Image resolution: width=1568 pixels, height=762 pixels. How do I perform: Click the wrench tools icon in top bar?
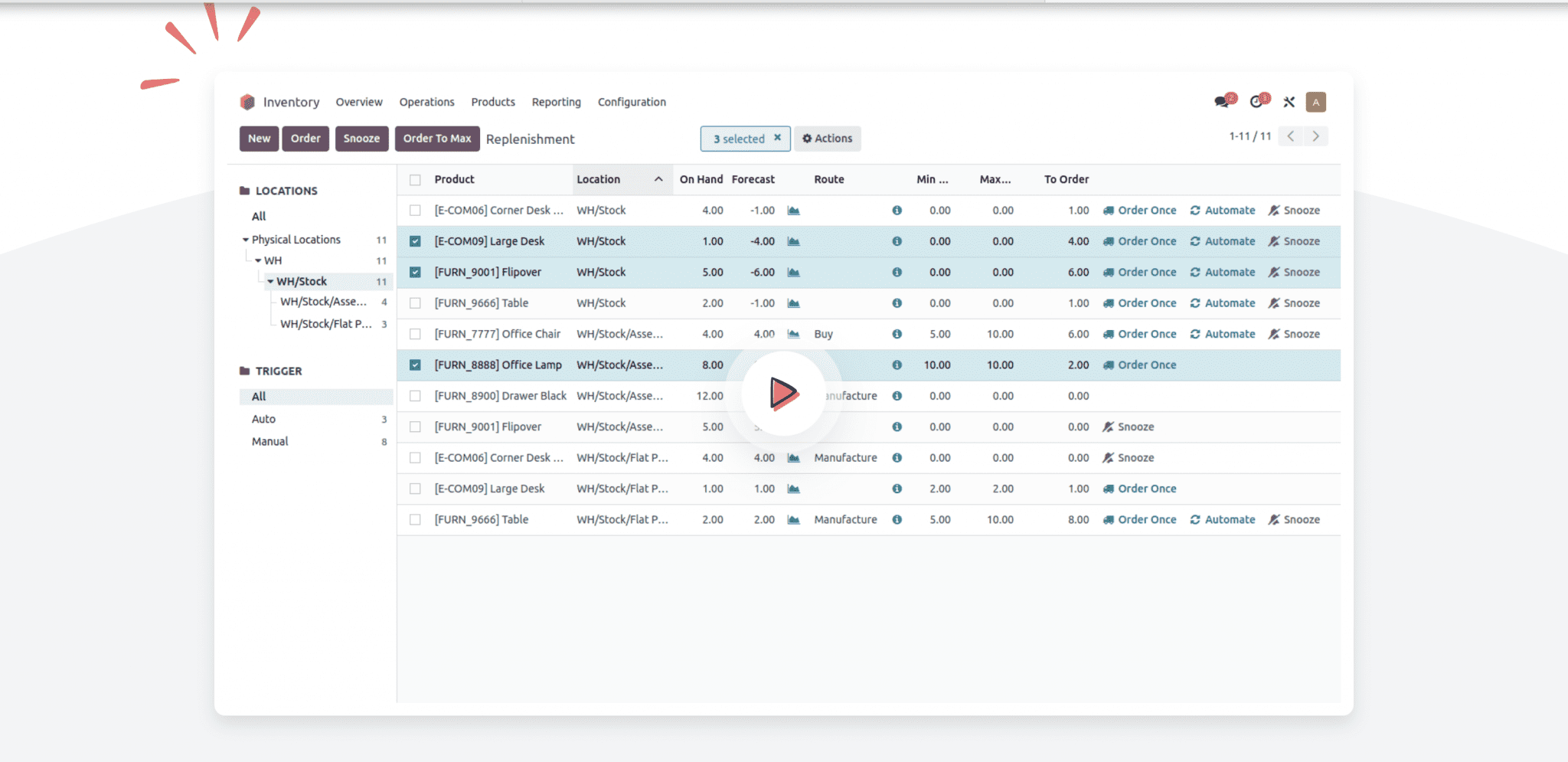click(1289, 101)
